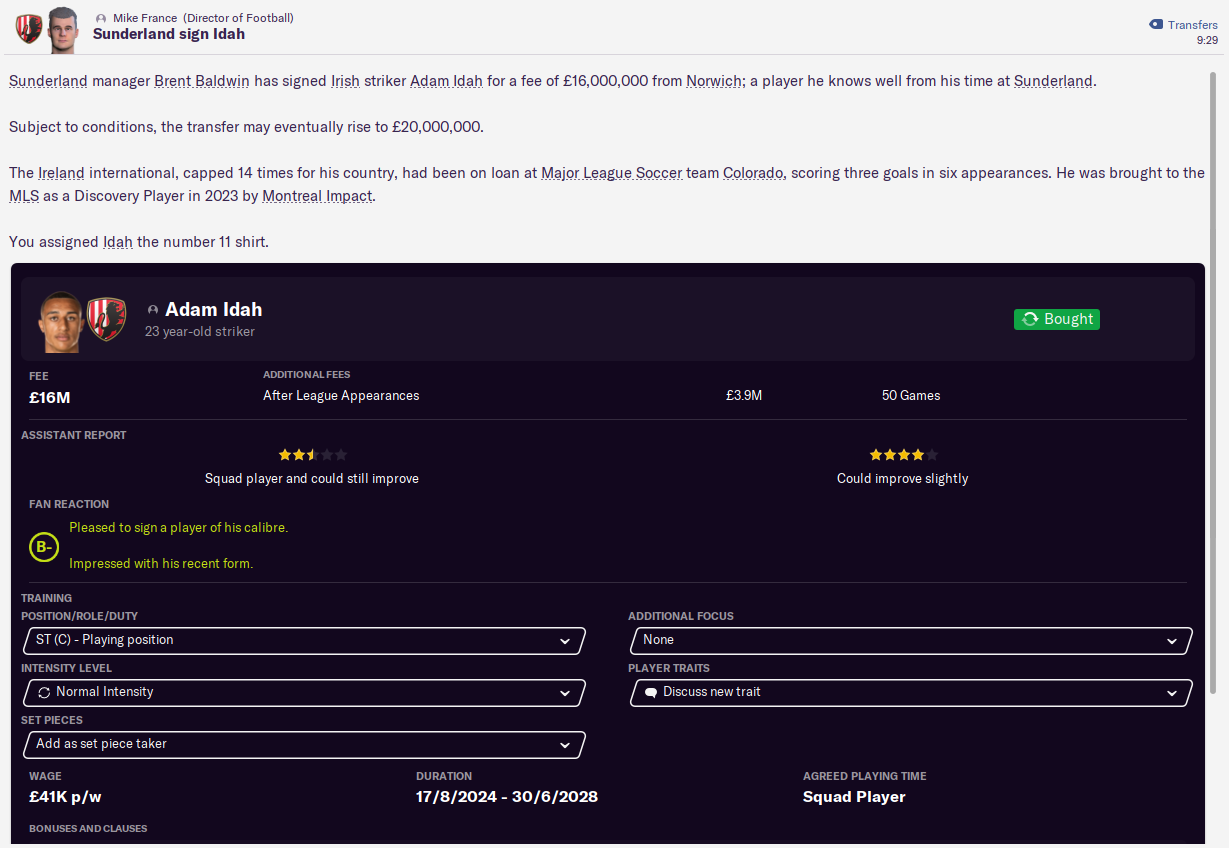Open the Discuss new trait dropdown
The image size is (1229, 848).
911,692
